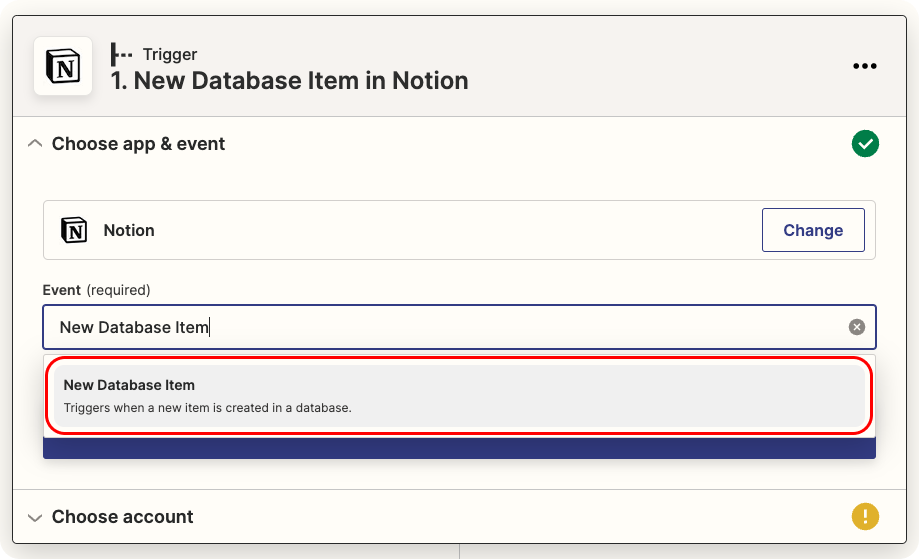Click the yellow warning icon for account
Screen dimensions: 919x559
(x=865, y=517)
